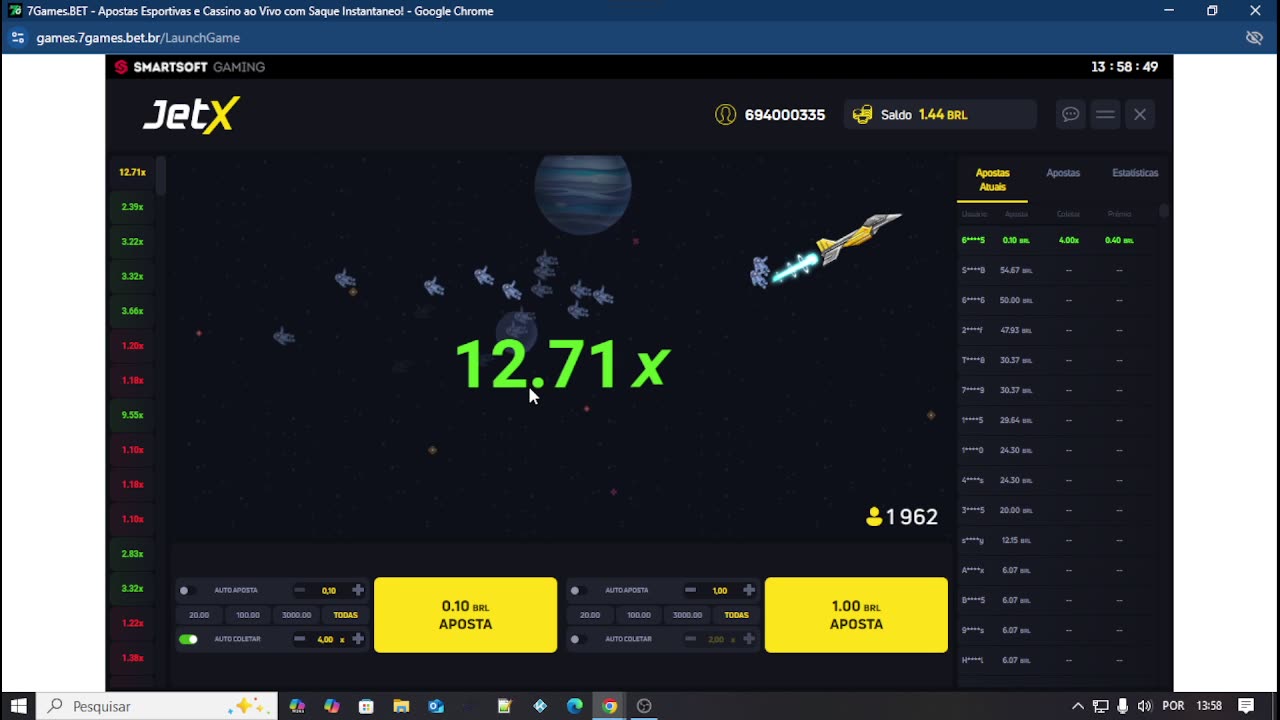The height and width of the screenshot is (720, 1280).
Task: Click the bets list scrollbar on the right
Action: click(1163, 212)
